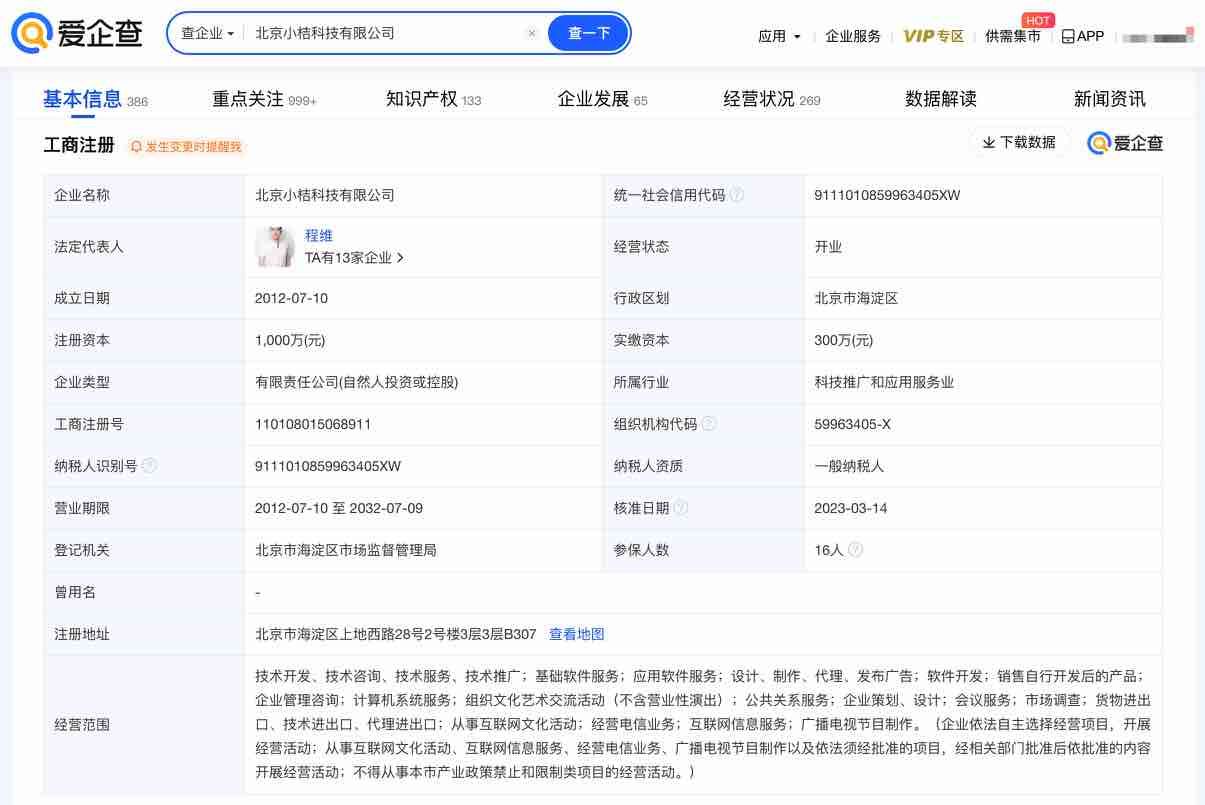Click the 北京市海淀区市场监督管理局 registry text

346,550
